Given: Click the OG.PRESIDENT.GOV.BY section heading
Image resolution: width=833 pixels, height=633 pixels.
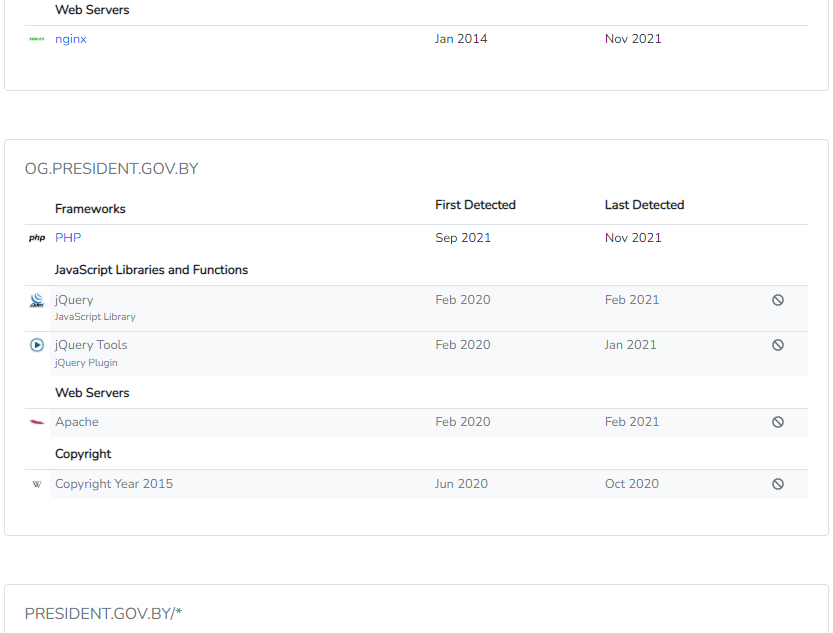Looking at the screenshot, I should click(112, 169).
